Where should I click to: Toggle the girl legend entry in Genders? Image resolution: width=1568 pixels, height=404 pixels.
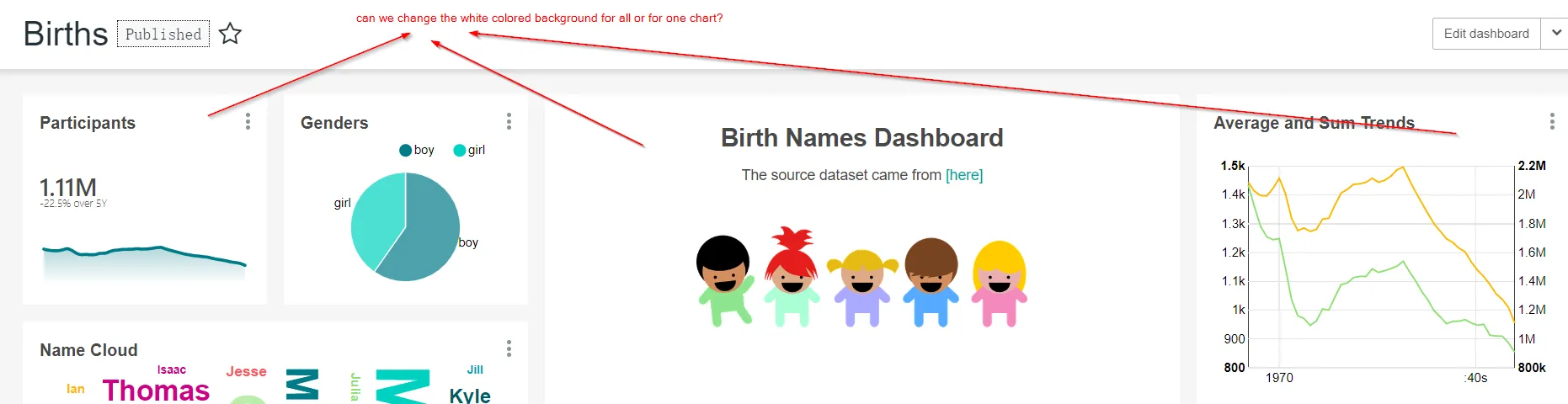pyautogui.click(x=469, y=150)
